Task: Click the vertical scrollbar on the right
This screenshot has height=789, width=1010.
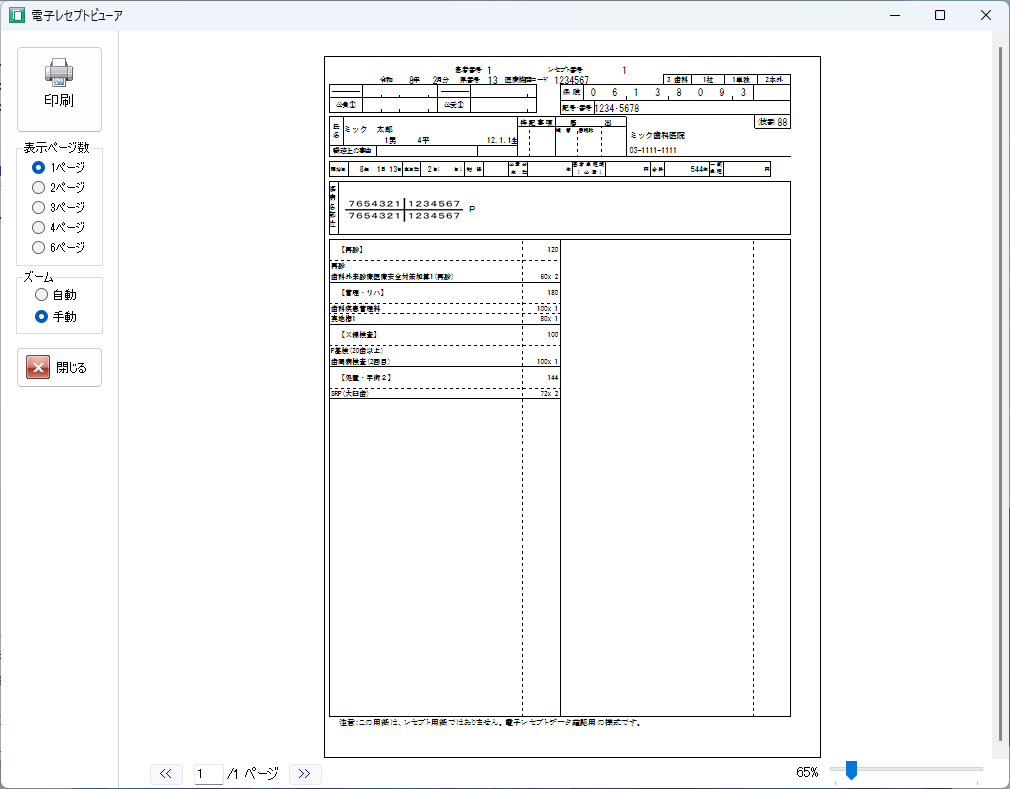Action: point(1000,400)
